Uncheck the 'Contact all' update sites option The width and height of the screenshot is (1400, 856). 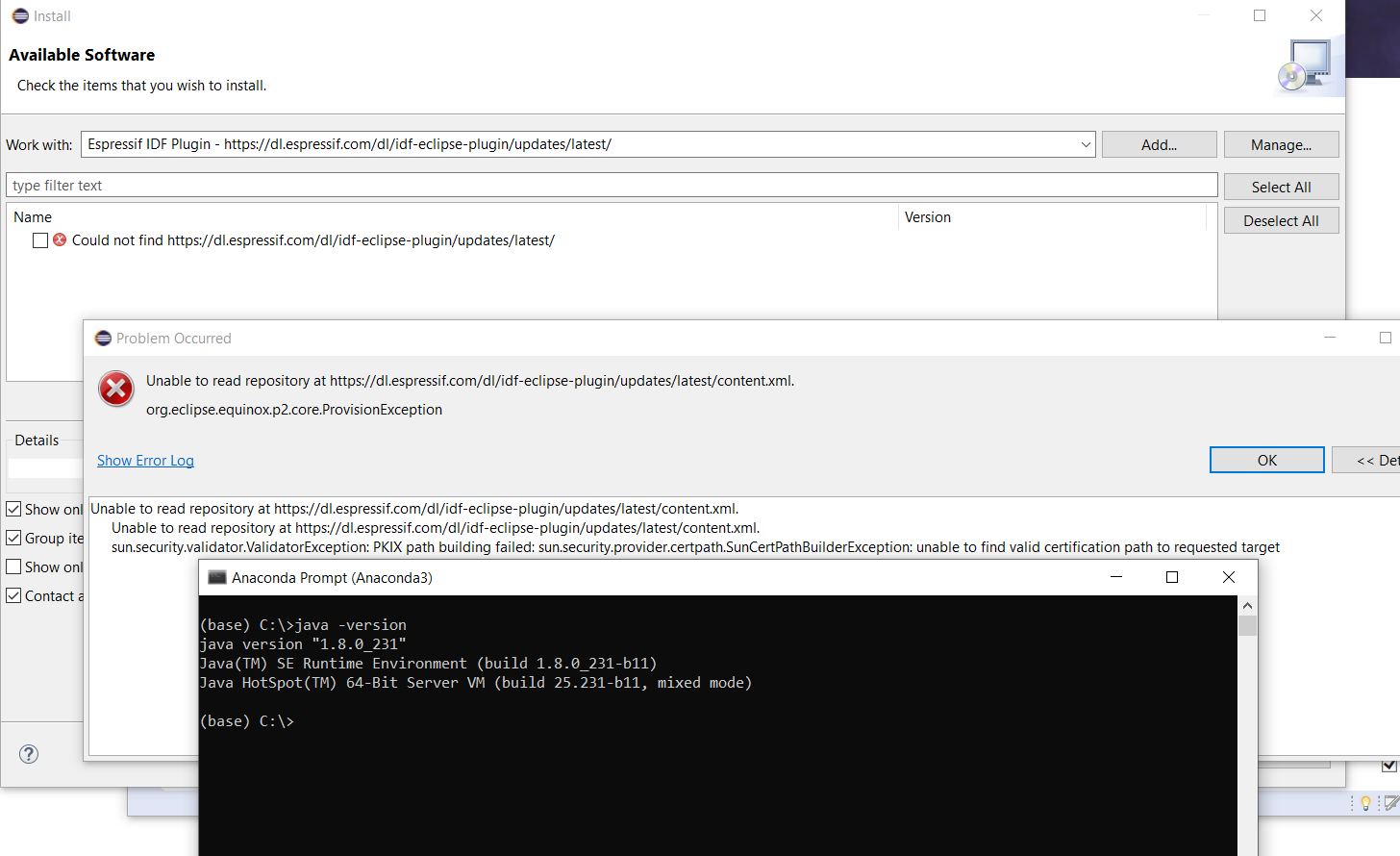pyautogui.click(x=13, y=595)
